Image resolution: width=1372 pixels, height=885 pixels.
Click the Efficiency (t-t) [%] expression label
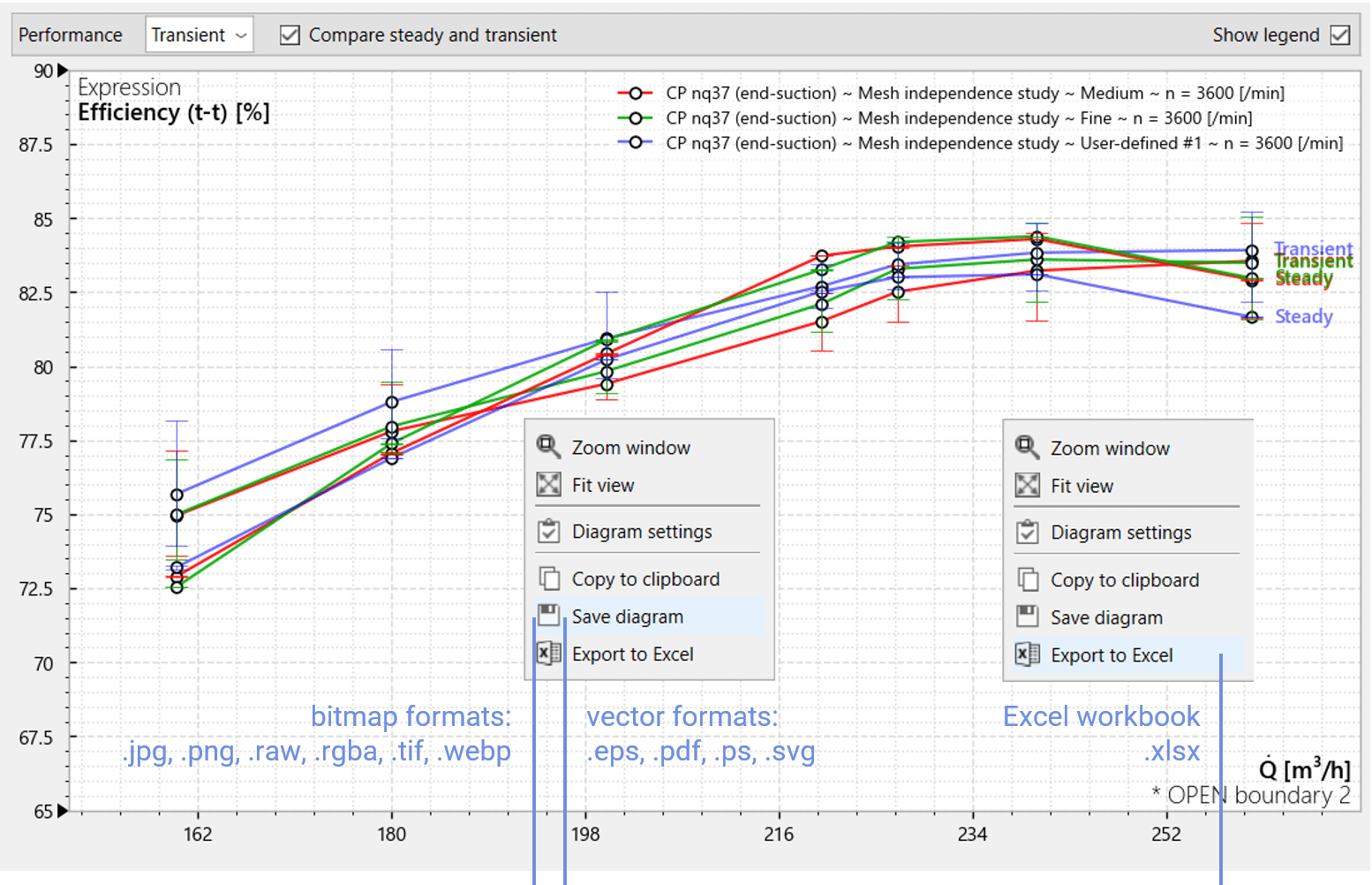click(x=174, y=112)
